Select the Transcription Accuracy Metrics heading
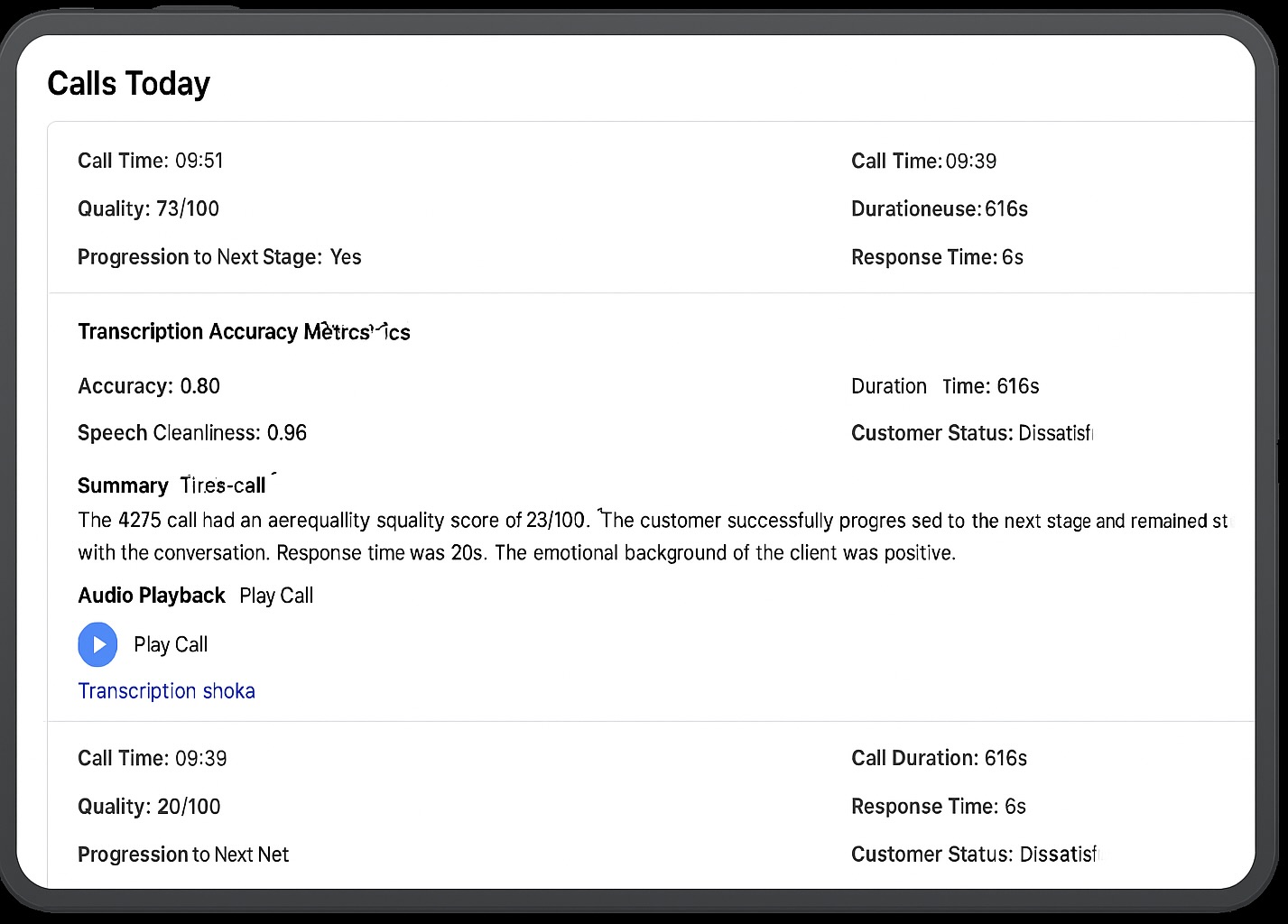Viewport: 1288px width, 924px height. 244,332
